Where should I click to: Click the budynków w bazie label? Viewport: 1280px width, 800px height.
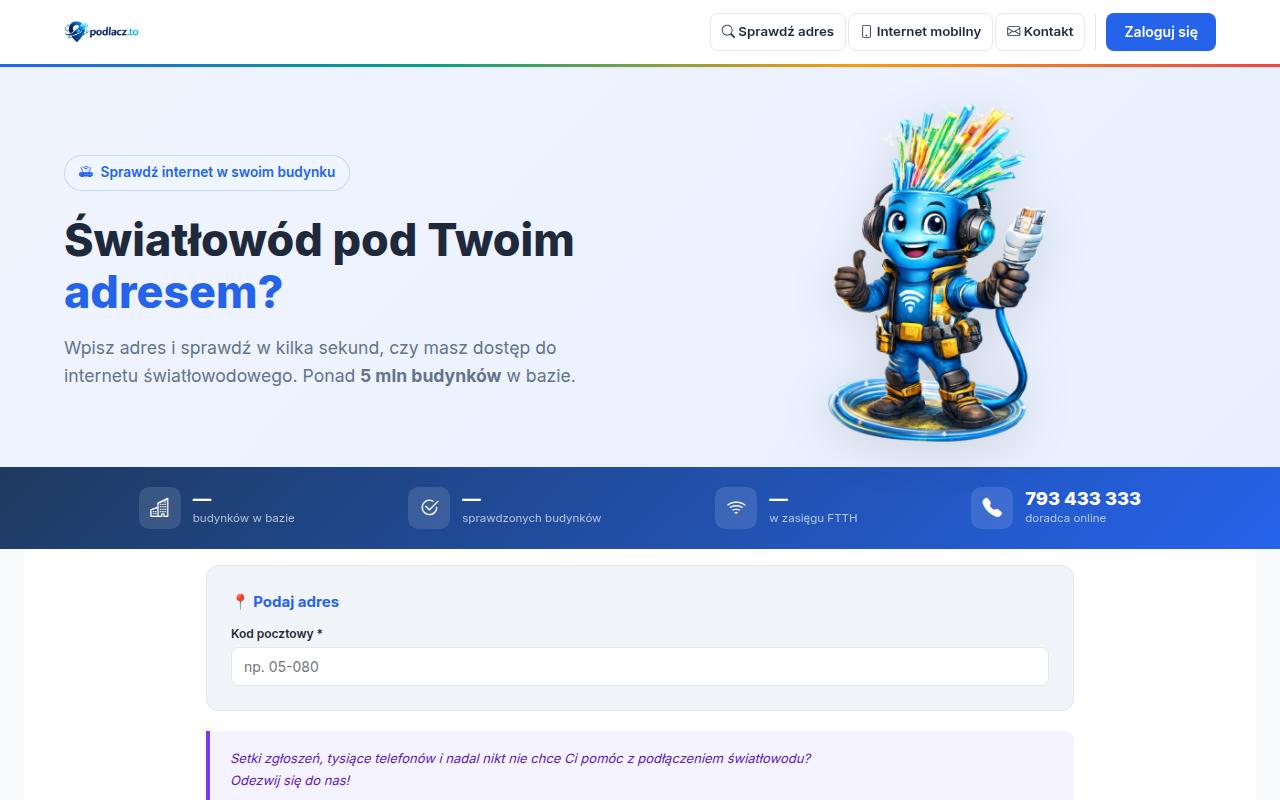(243, 519)
